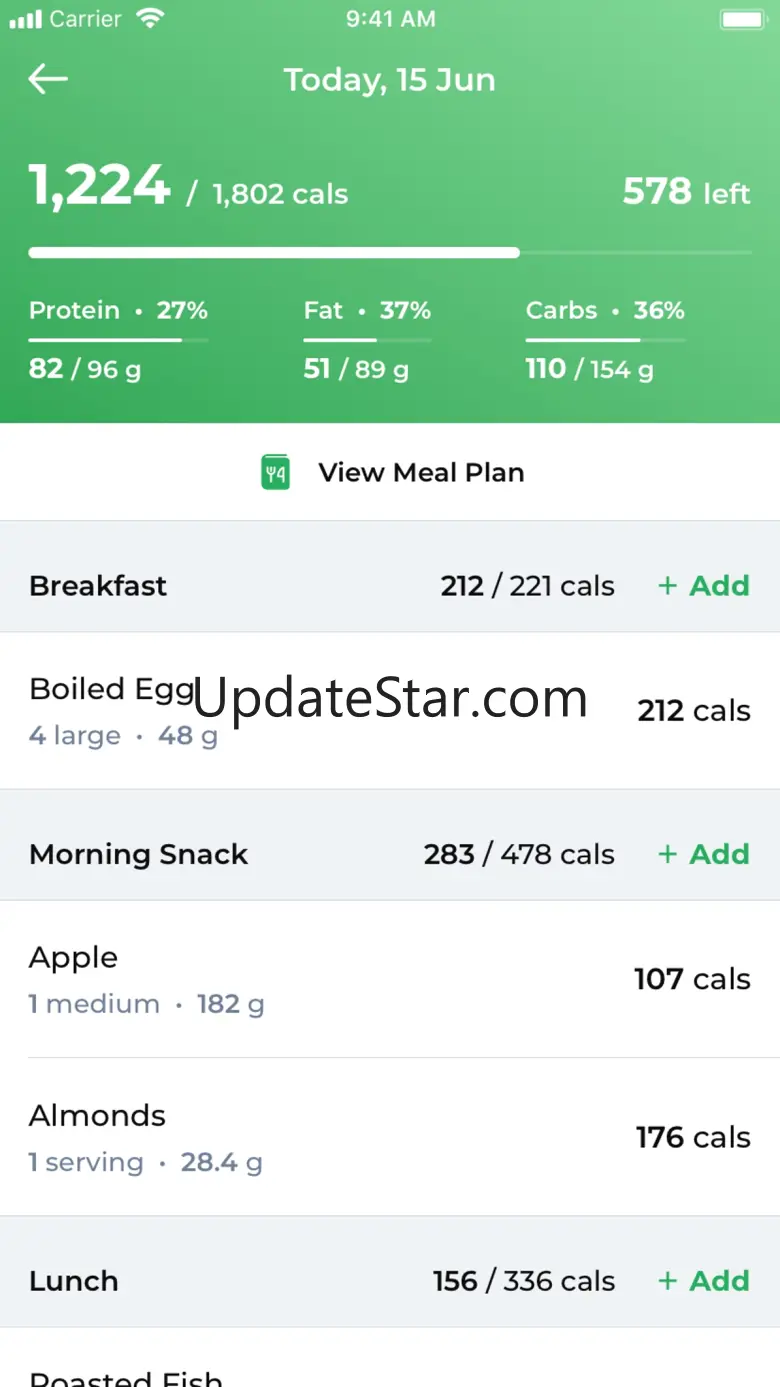Tap the cellular signal bars icon

(25, 19)
